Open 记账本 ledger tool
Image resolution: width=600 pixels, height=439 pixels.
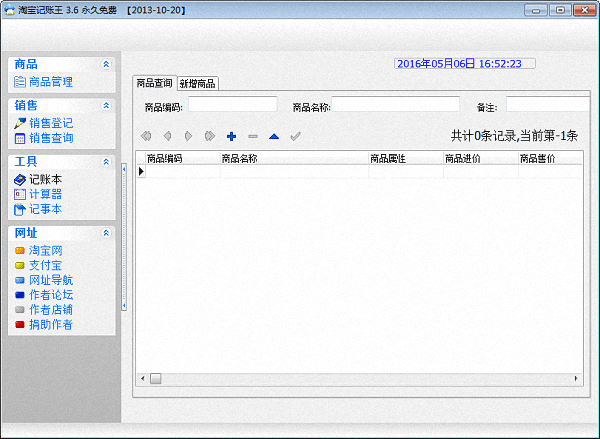[44, 179]
